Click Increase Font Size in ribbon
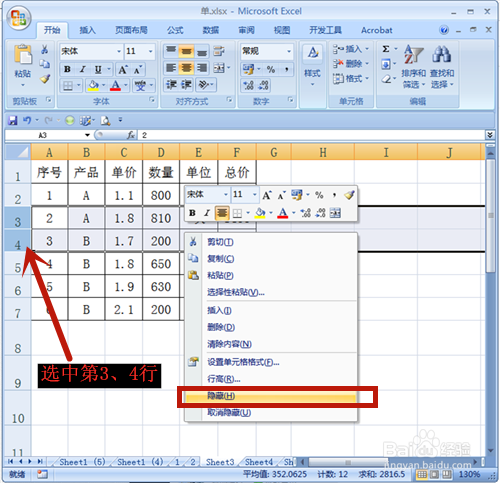Image resolution: width=500 pixels, height=483 pixels. coord(123,70)
